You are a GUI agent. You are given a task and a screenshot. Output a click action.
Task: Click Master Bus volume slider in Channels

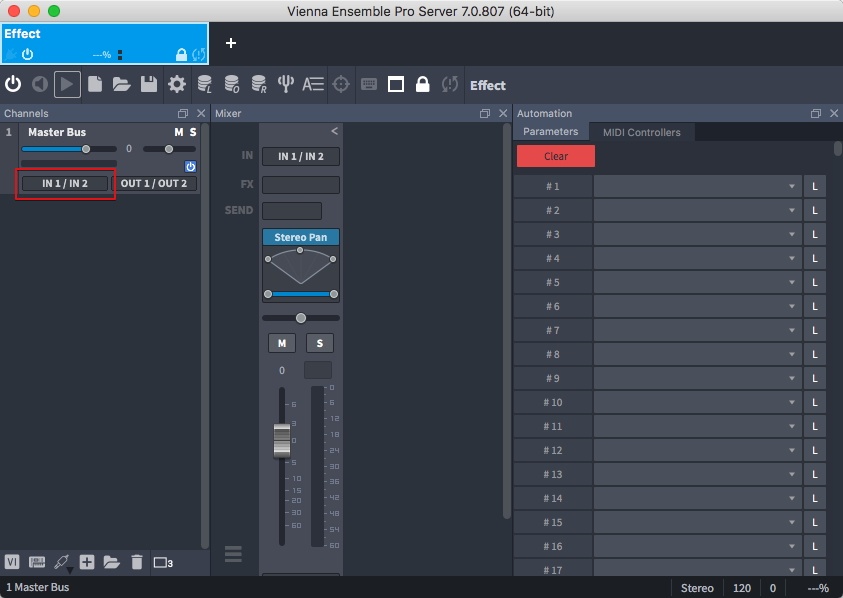coord(69,149)
